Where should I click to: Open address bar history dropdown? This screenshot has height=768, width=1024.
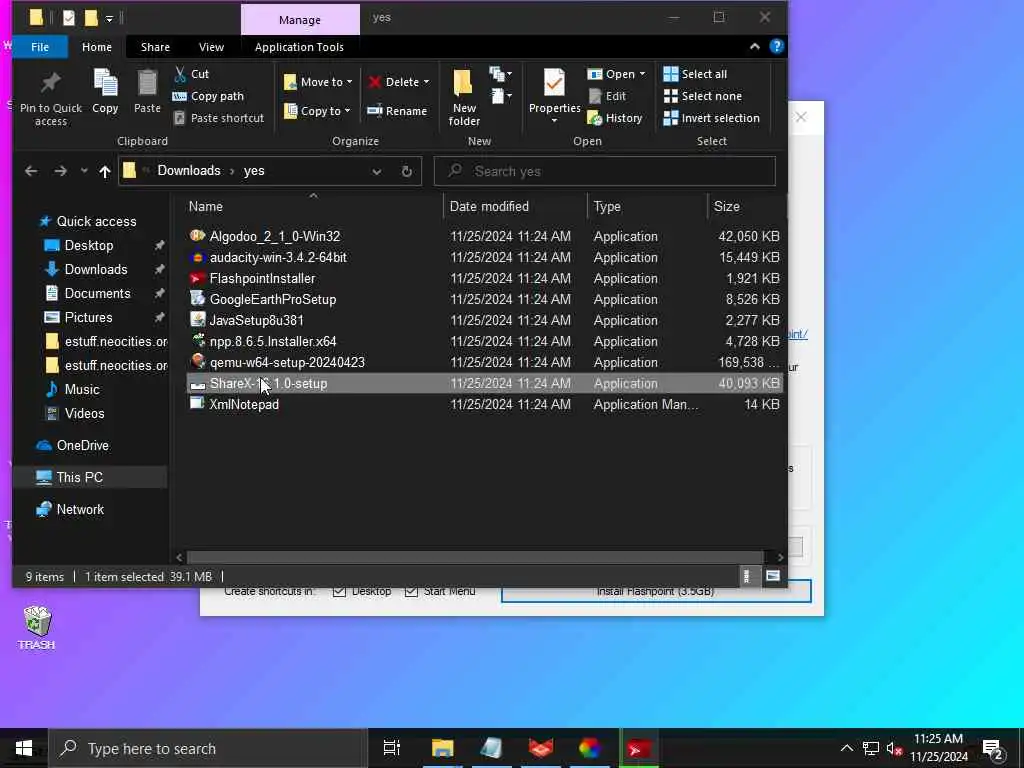(377, 172)
